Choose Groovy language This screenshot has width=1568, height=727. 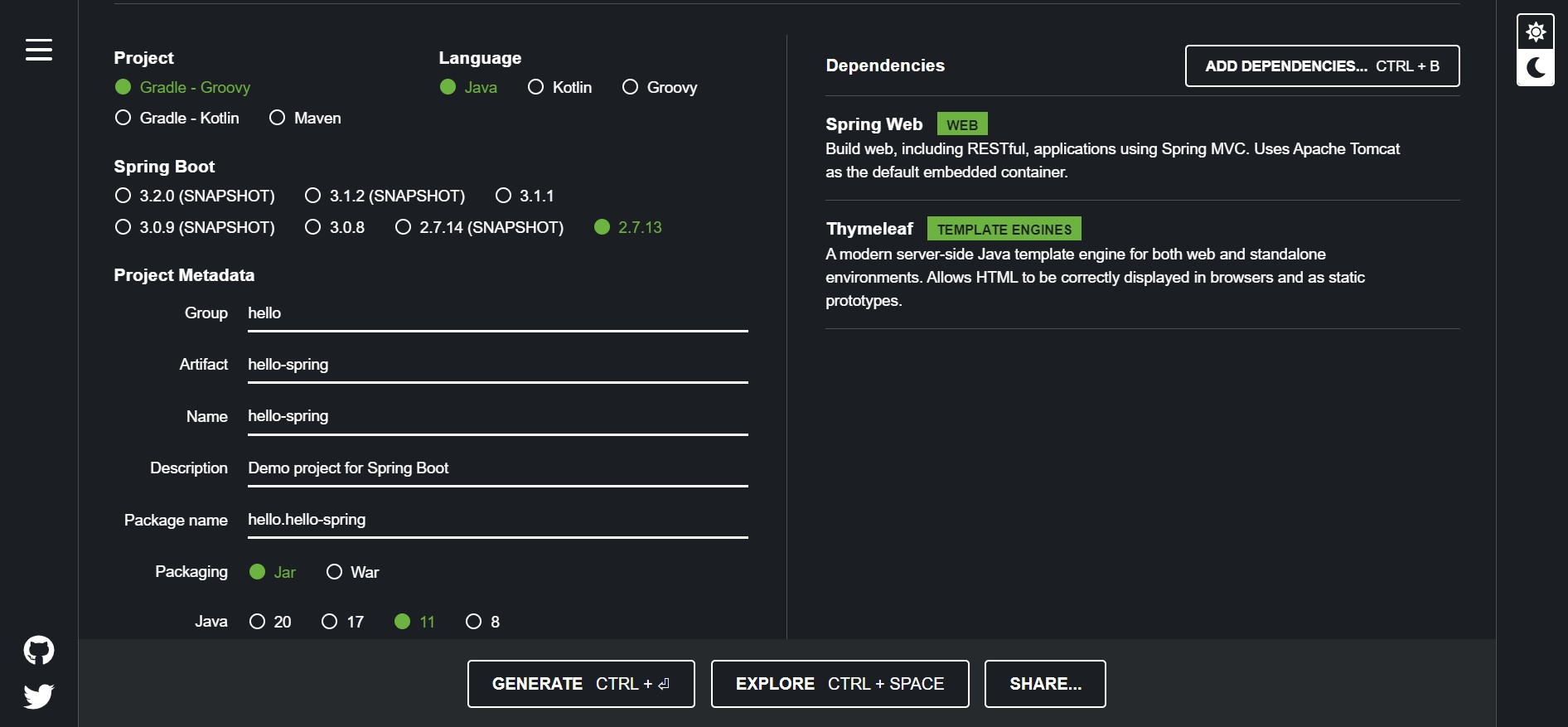pos(660,87)
